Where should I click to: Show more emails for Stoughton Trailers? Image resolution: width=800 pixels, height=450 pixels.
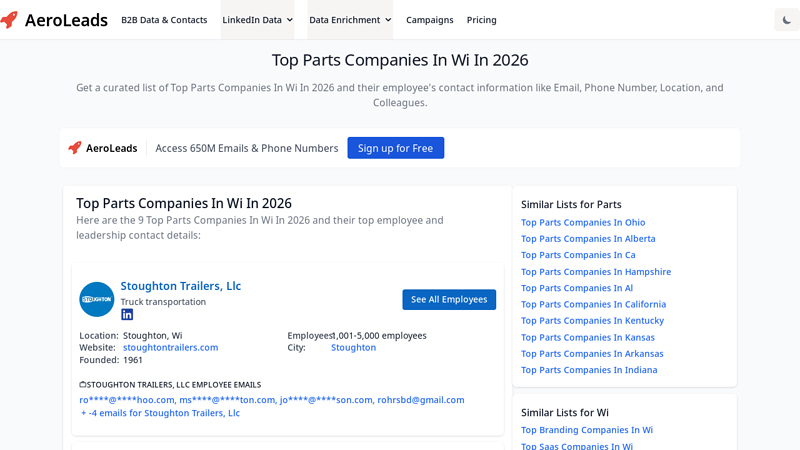[160, 413]
